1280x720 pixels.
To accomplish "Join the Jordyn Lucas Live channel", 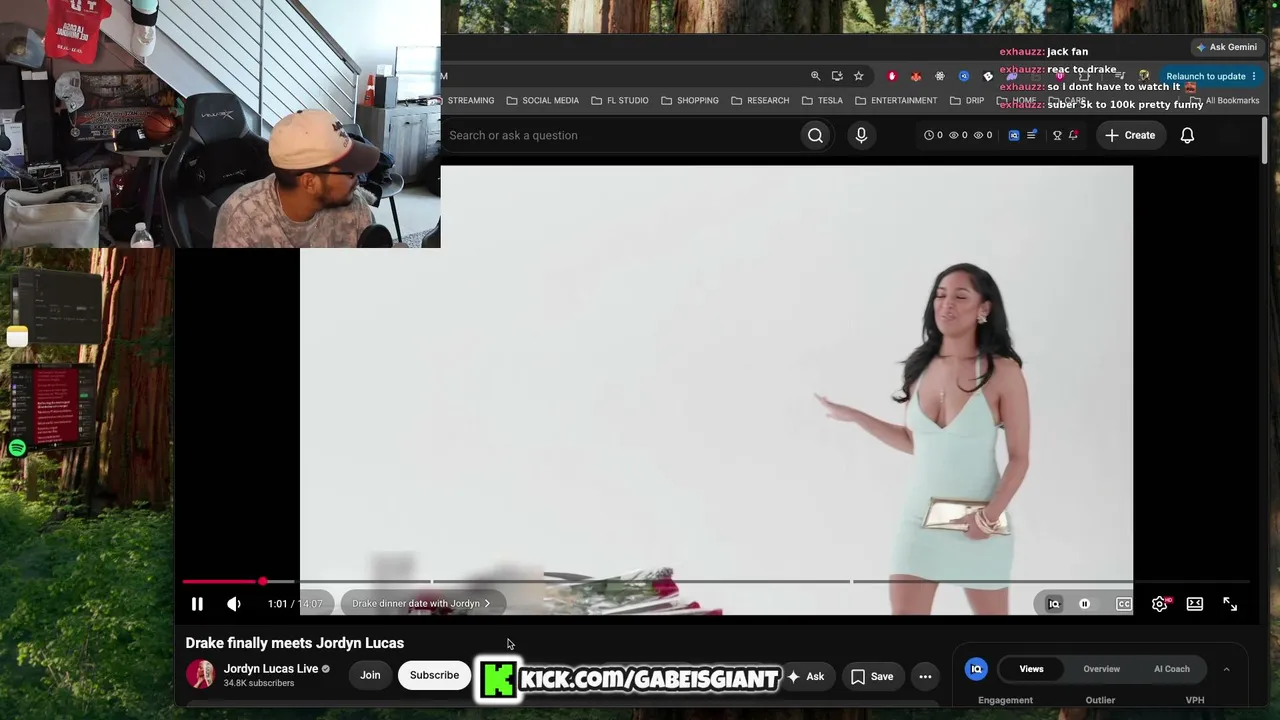I will 370,675.
